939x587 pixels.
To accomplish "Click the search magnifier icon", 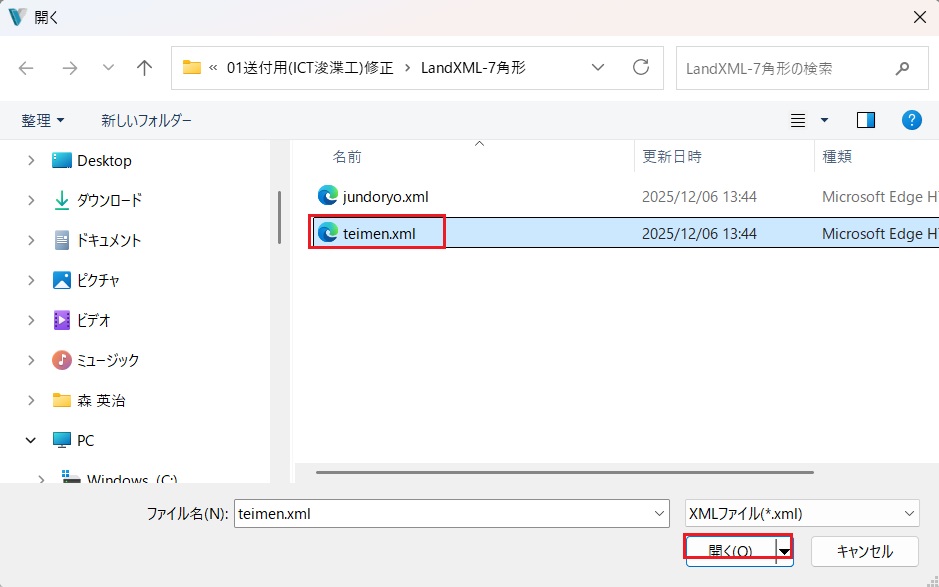I will pos(902,68).
